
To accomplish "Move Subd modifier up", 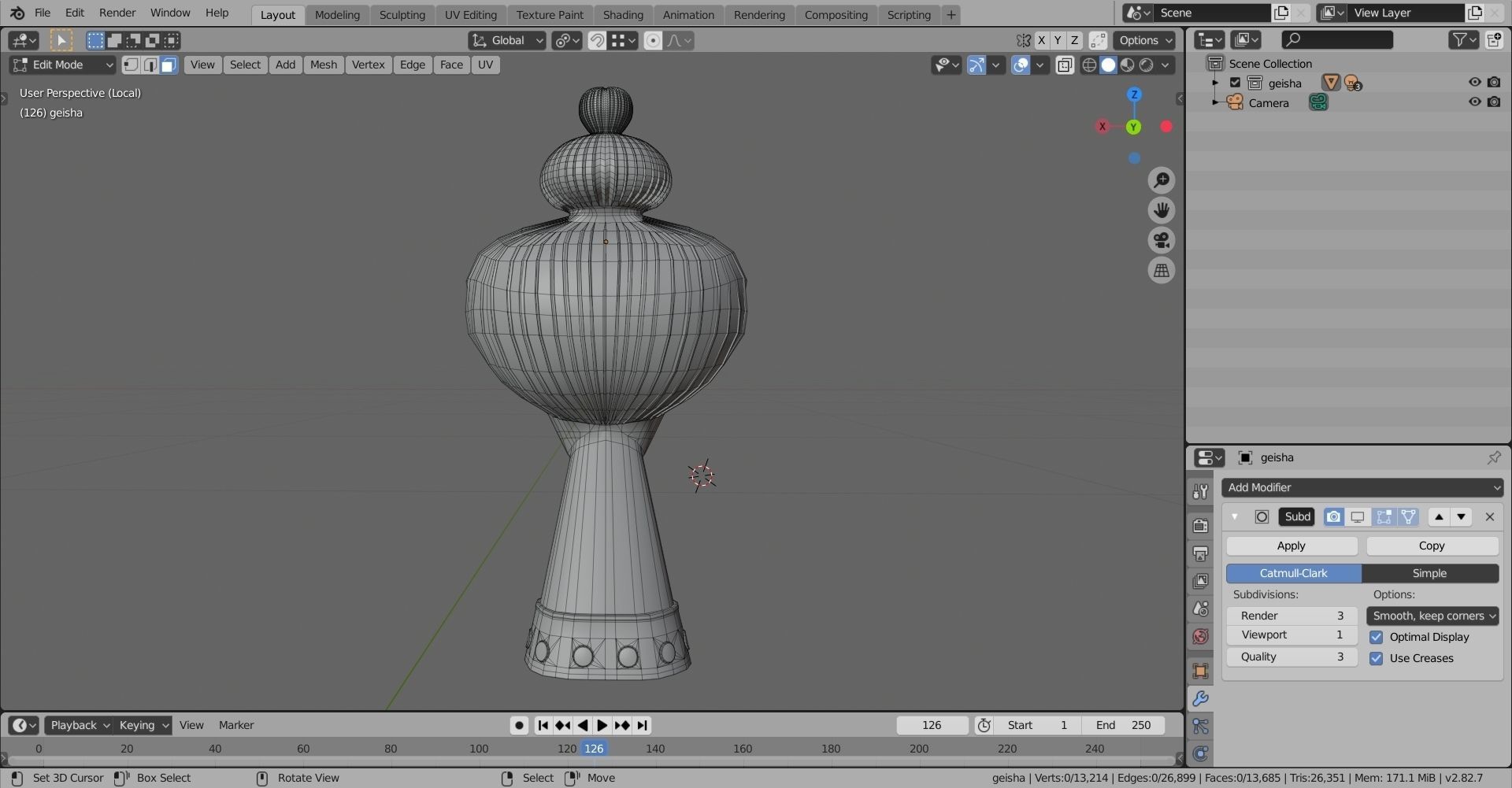I will click(1439, 516).
